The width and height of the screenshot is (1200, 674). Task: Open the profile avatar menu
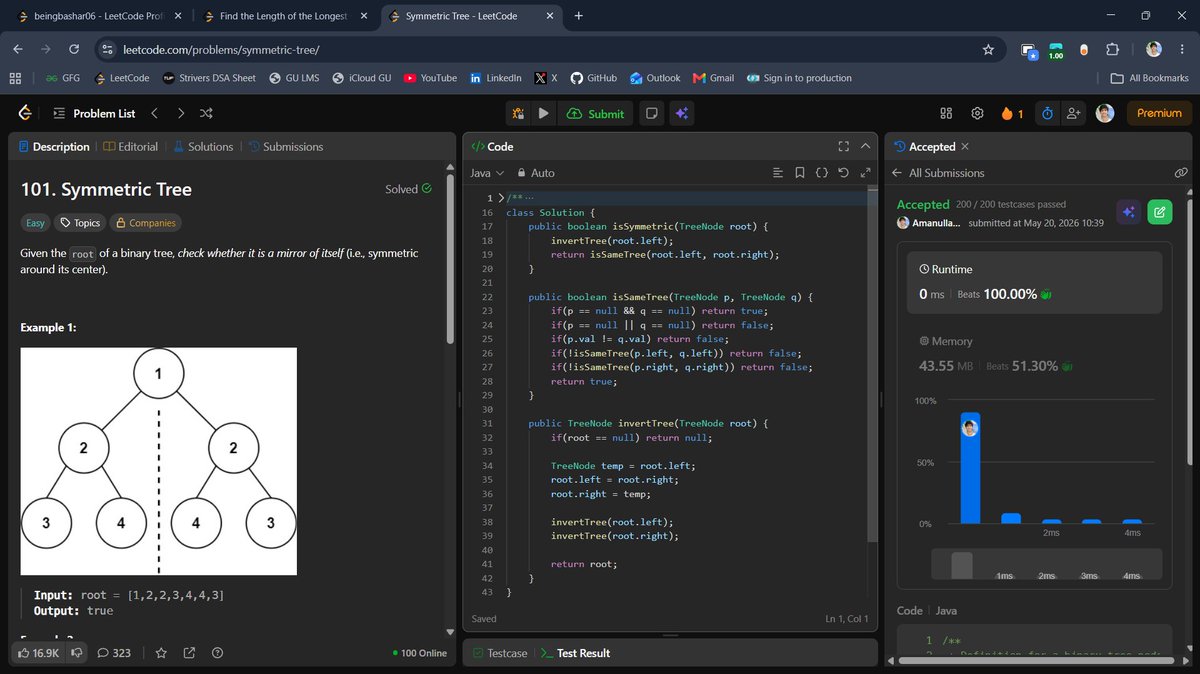(x=1104, y=113)
